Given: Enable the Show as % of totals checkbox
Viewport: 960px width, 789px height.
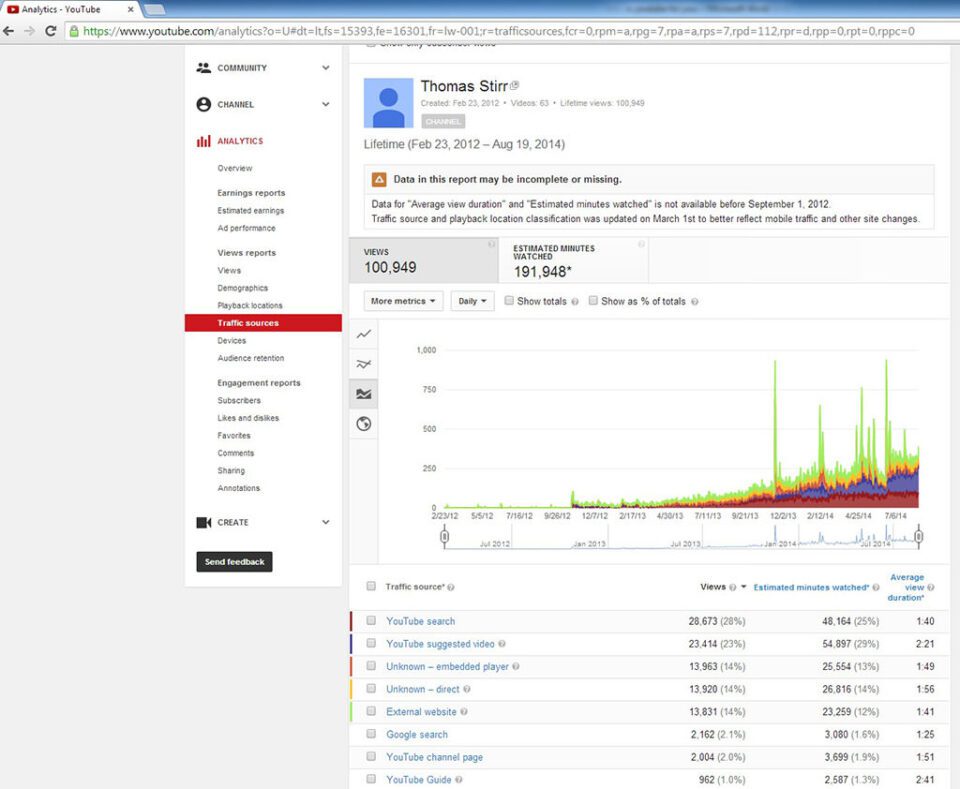Looking at the screenshot, I should tap(593, 301).
